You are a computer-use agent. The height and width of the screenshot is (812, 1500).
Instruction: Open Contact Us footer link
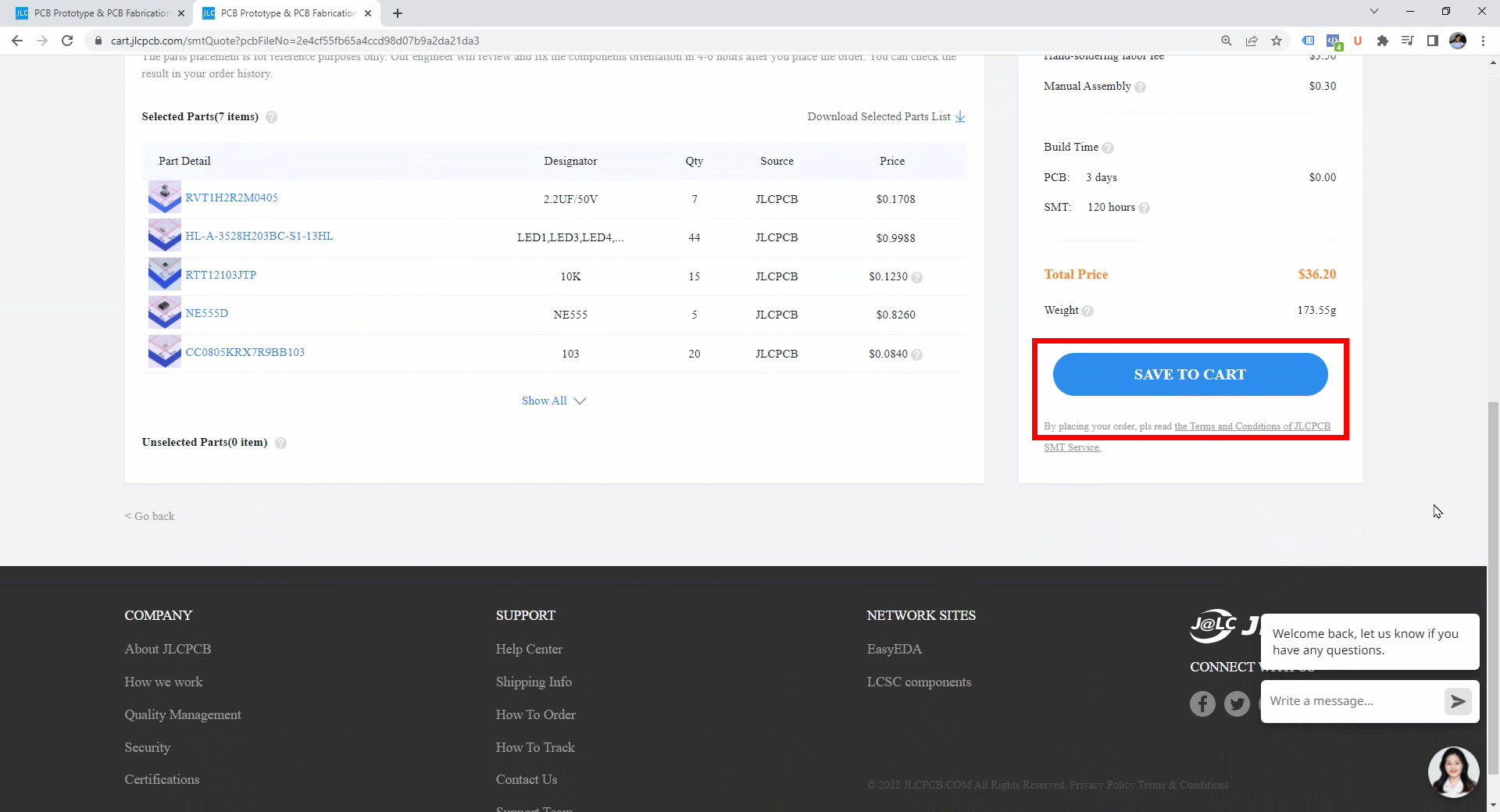(527, 779)
